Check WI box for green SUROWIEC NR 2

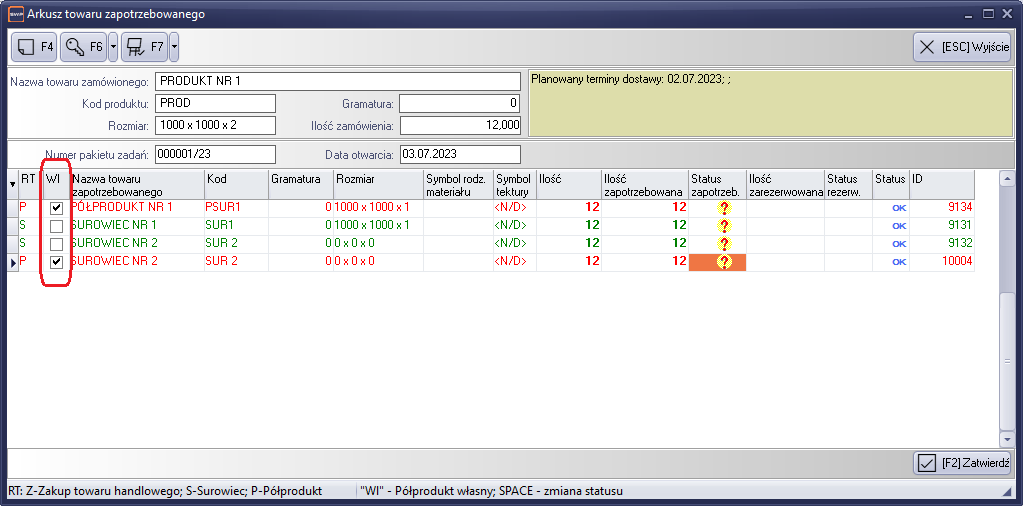(57, 243)
